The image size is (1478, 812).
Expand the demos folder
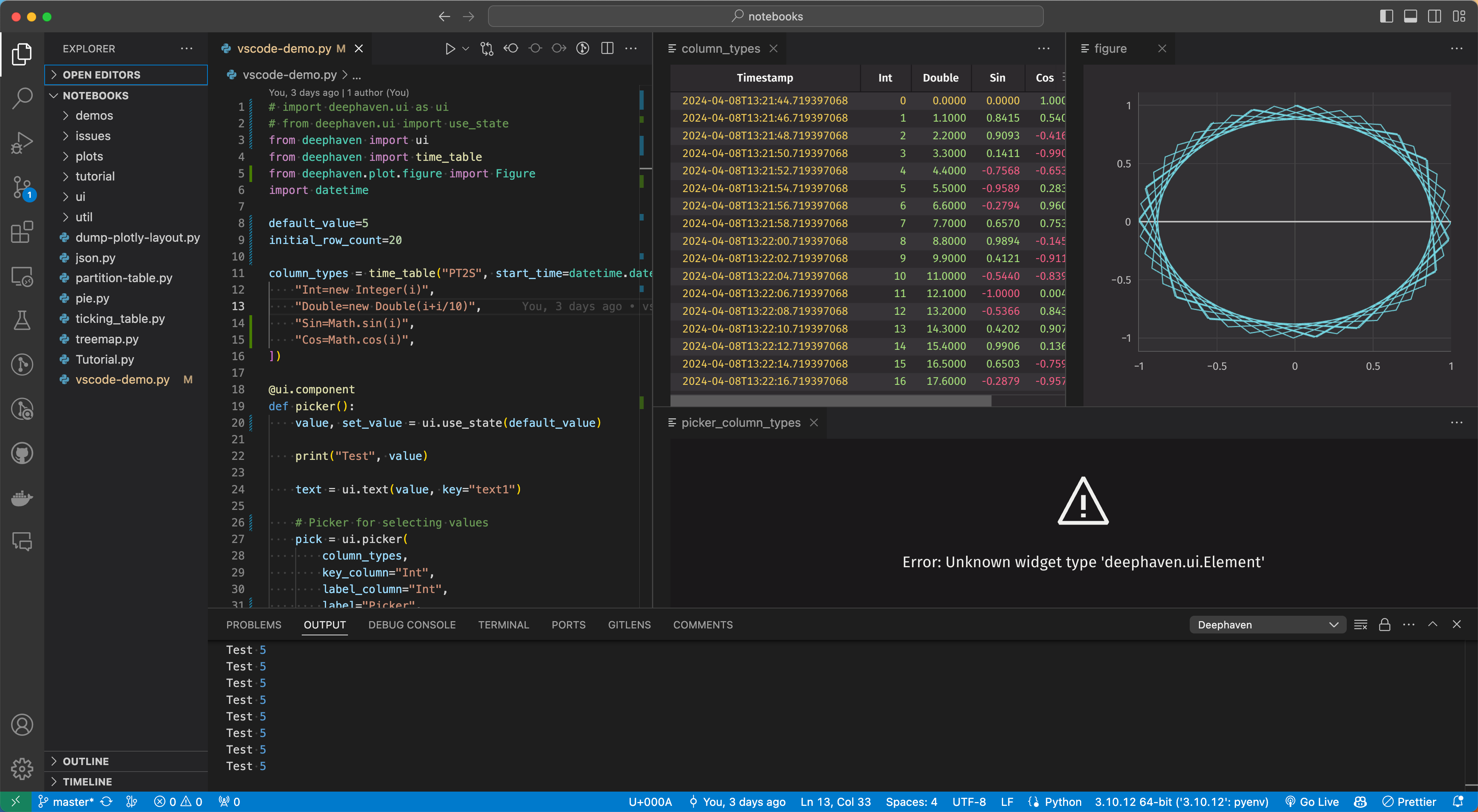coord(94,115)
